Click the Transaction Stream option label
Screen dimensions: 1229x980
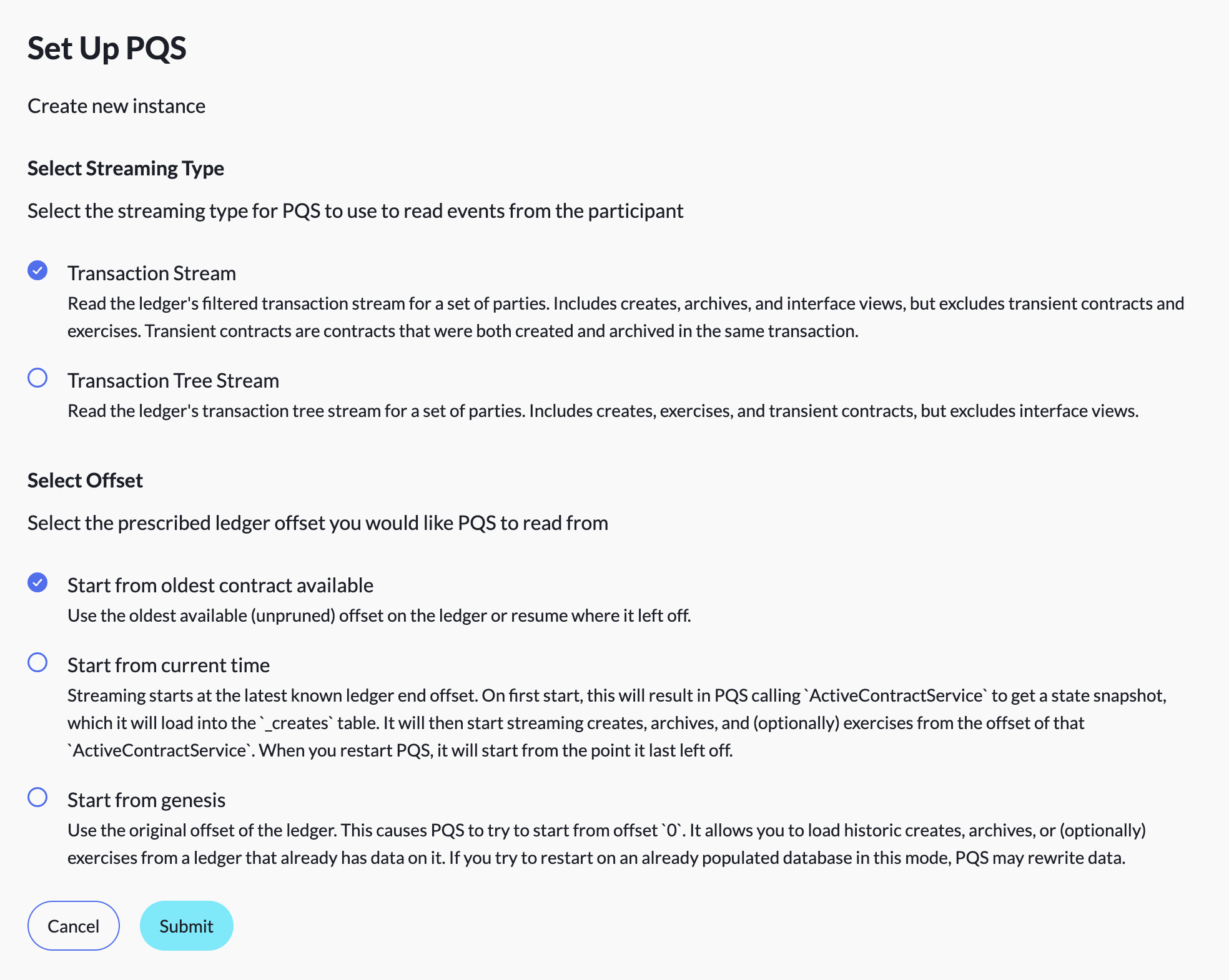click(x=152, y=273)
